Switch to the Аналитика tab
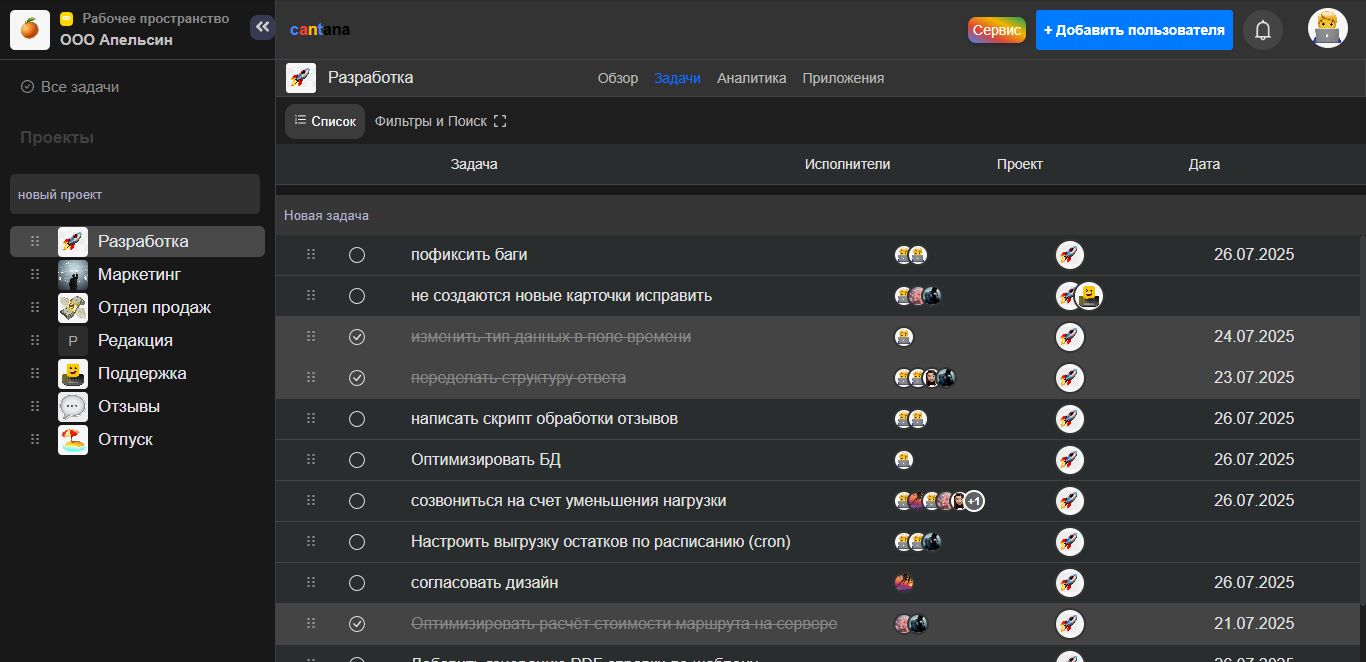This screenshot has width=1366, height=662. [751, 78]
